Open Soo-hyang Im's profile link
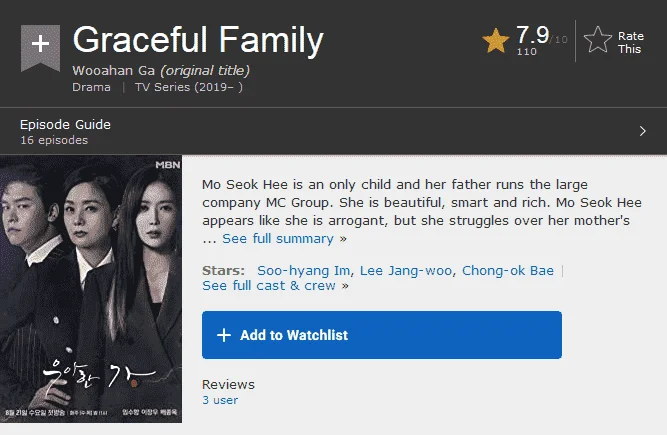Screen dimensions: 667x435 [x=305, y=270]
